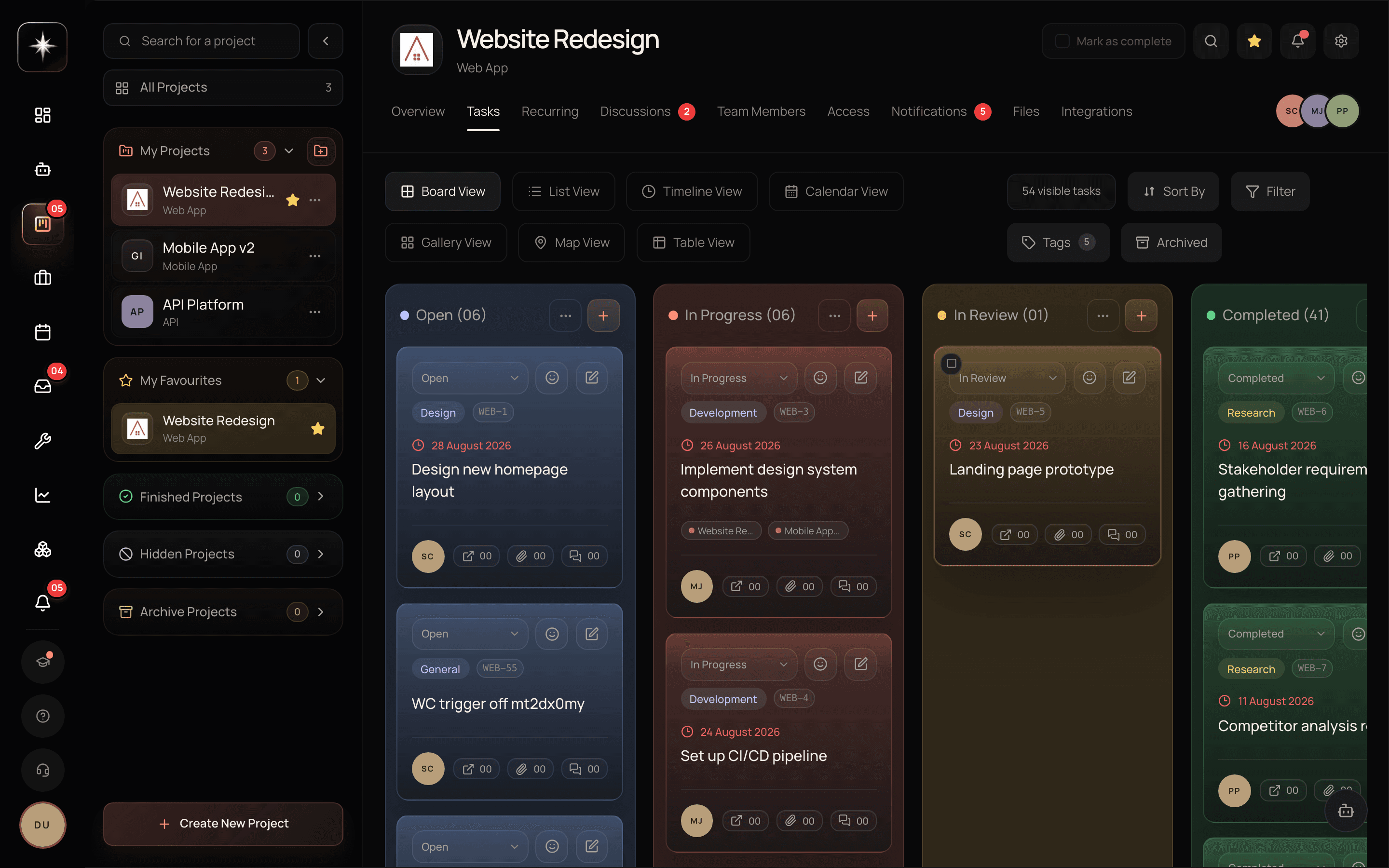The height and width of the screenshot is (868, 1389).
Task: Open the Notifications tab
Action: (941, 111)
